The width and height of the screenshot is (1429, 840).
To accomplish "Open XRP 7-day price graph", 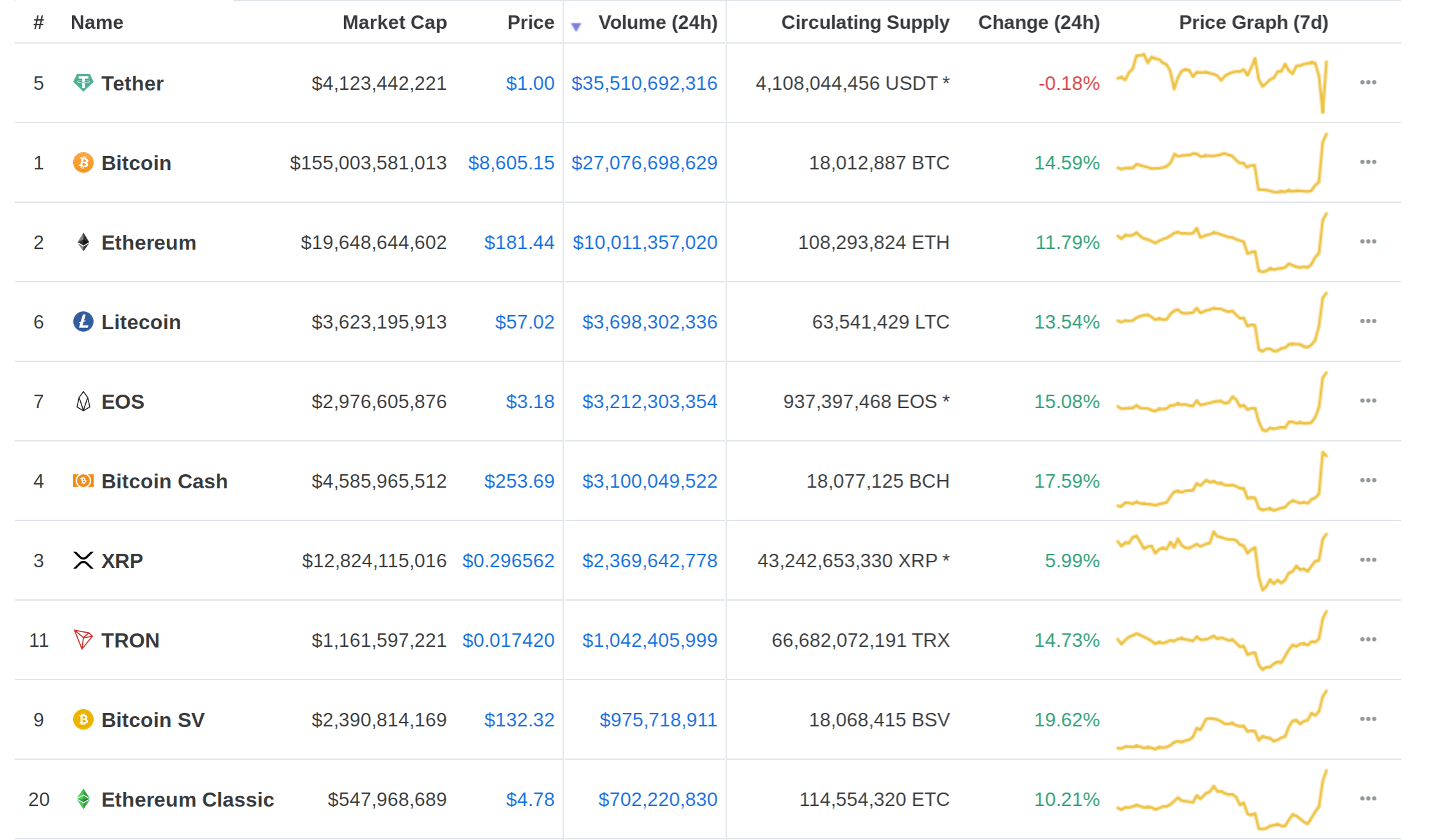I will 1222,561.
